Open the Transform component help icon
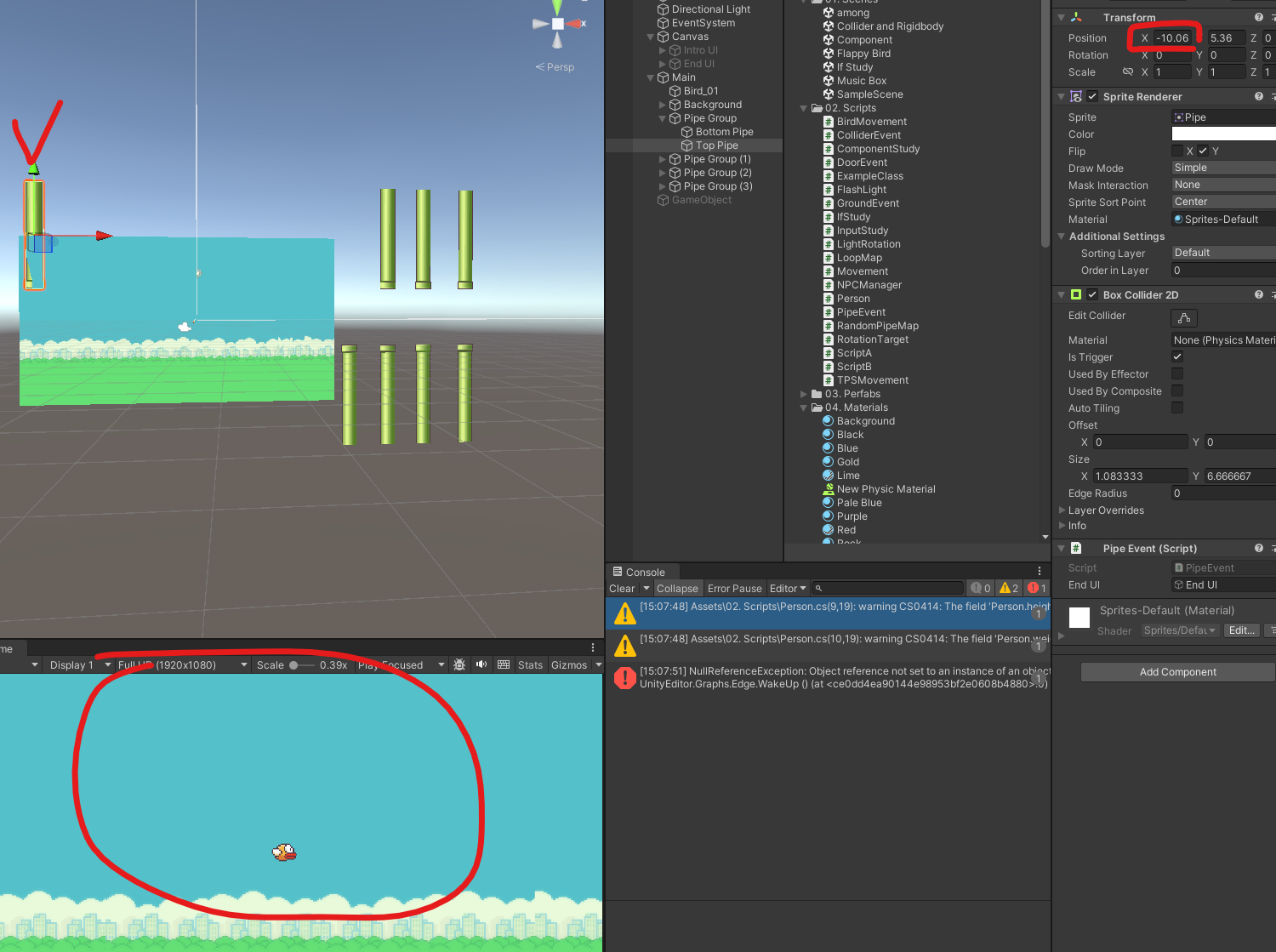The width and height of the screenshot is (1276, 952). click(x=1258, y=17)
